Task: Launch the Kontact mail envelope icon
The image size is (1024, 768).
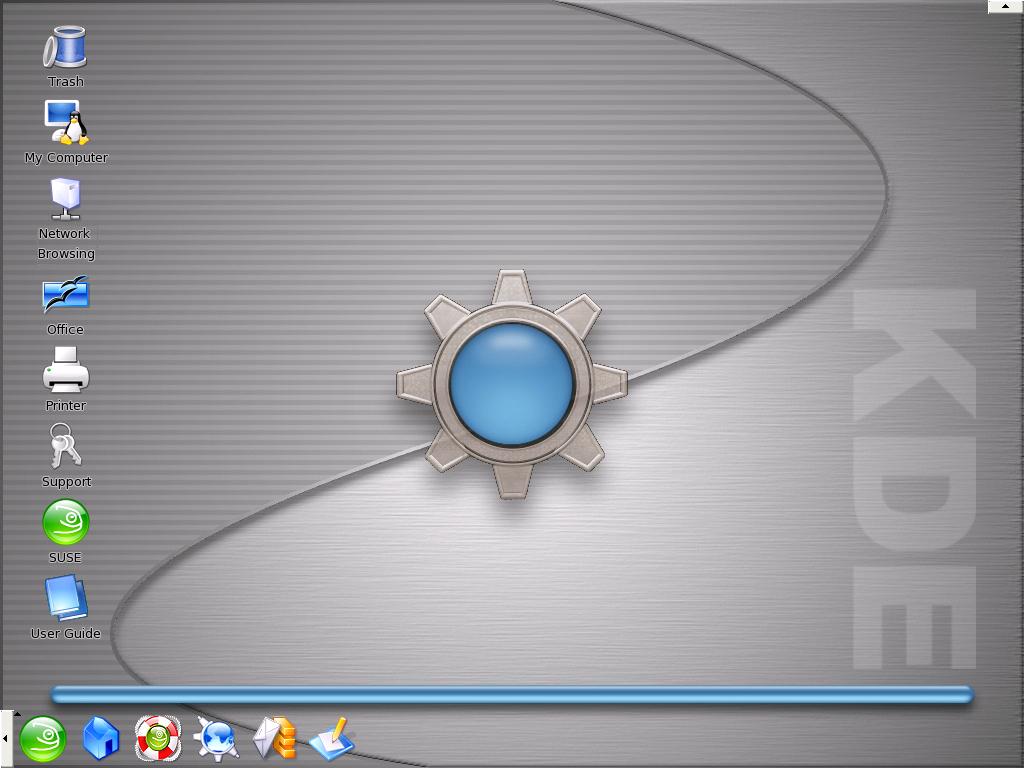Action: coord(275,739)
